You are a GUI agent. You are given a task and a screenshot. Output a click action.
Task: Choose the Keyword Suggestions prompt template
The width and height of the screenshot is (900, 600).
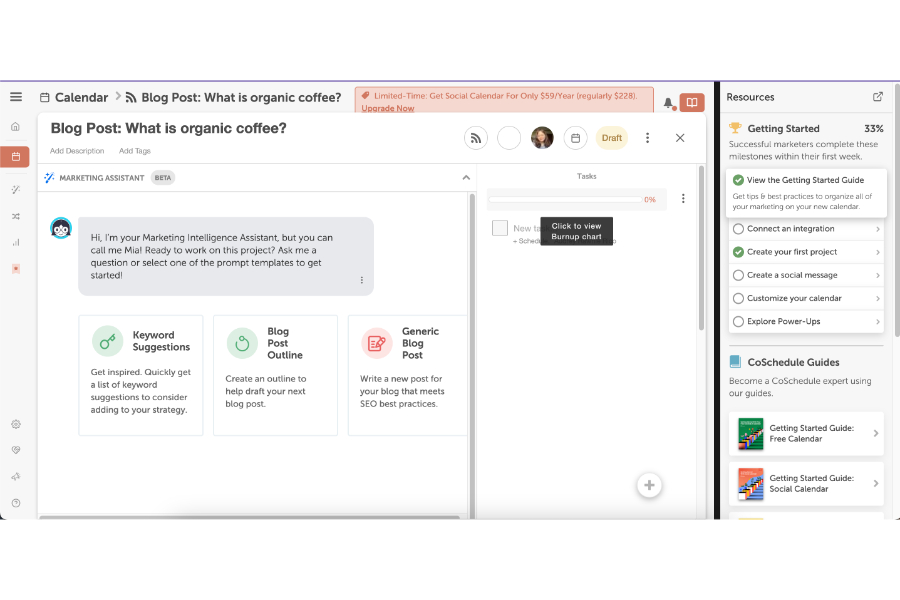pos(141,376)
